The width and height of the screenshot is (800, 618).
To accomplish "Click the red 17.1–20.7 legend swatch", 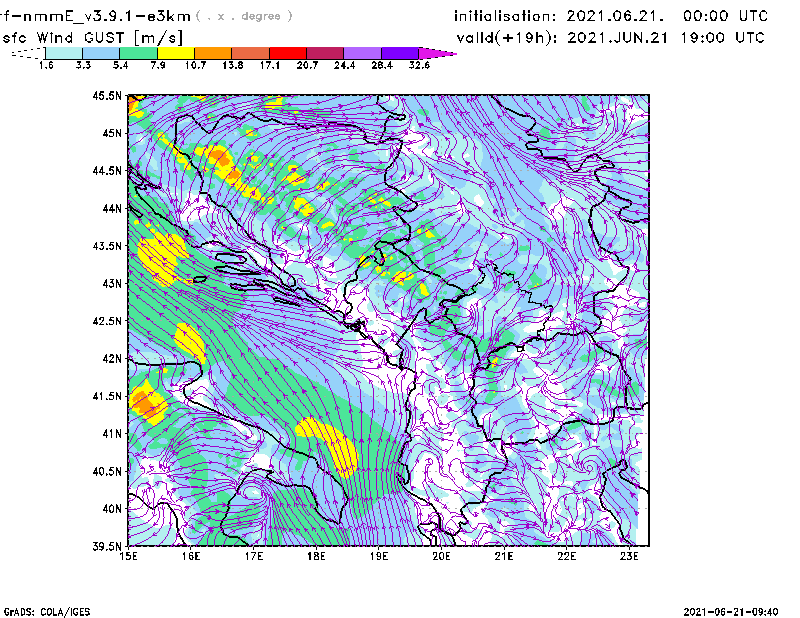I will click(288, 53).
